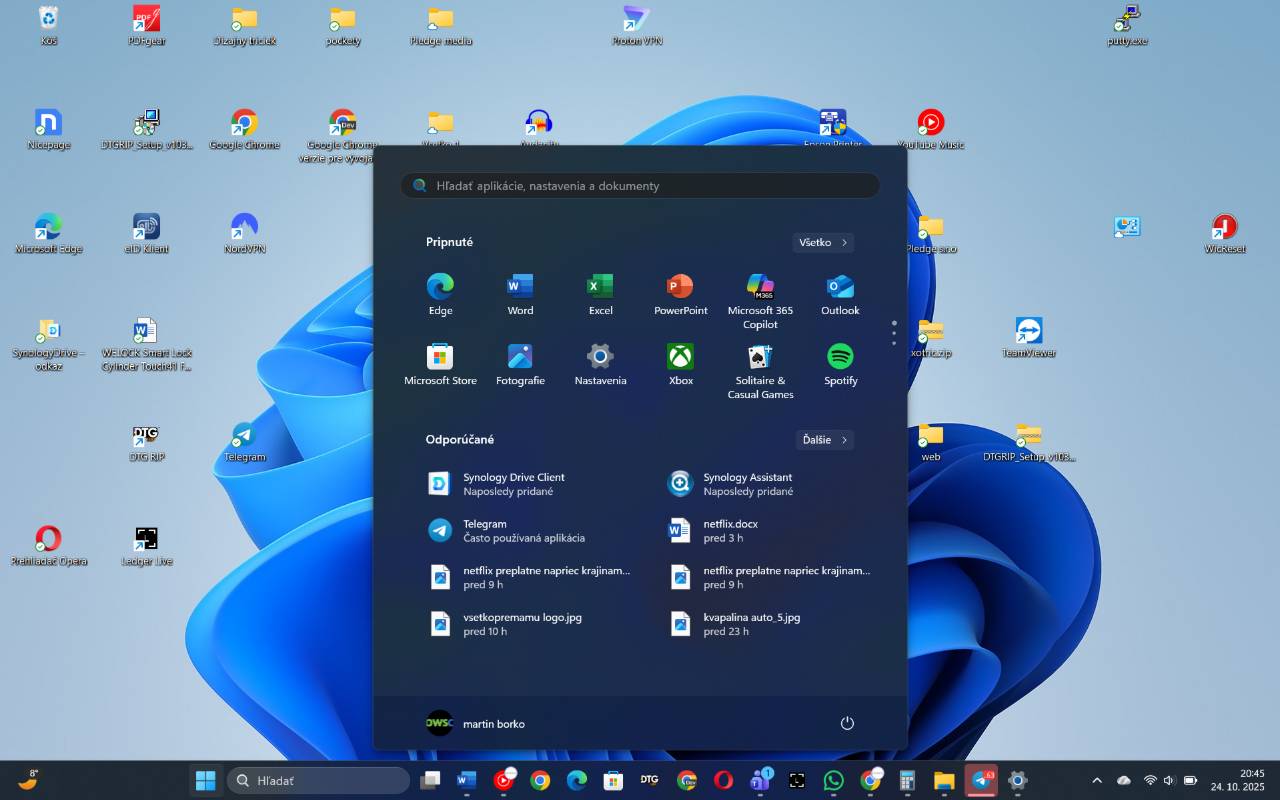The image size is (1280, 800).
Task: Select the WicReset desktop shortcut
Action: pos(1225,234)
